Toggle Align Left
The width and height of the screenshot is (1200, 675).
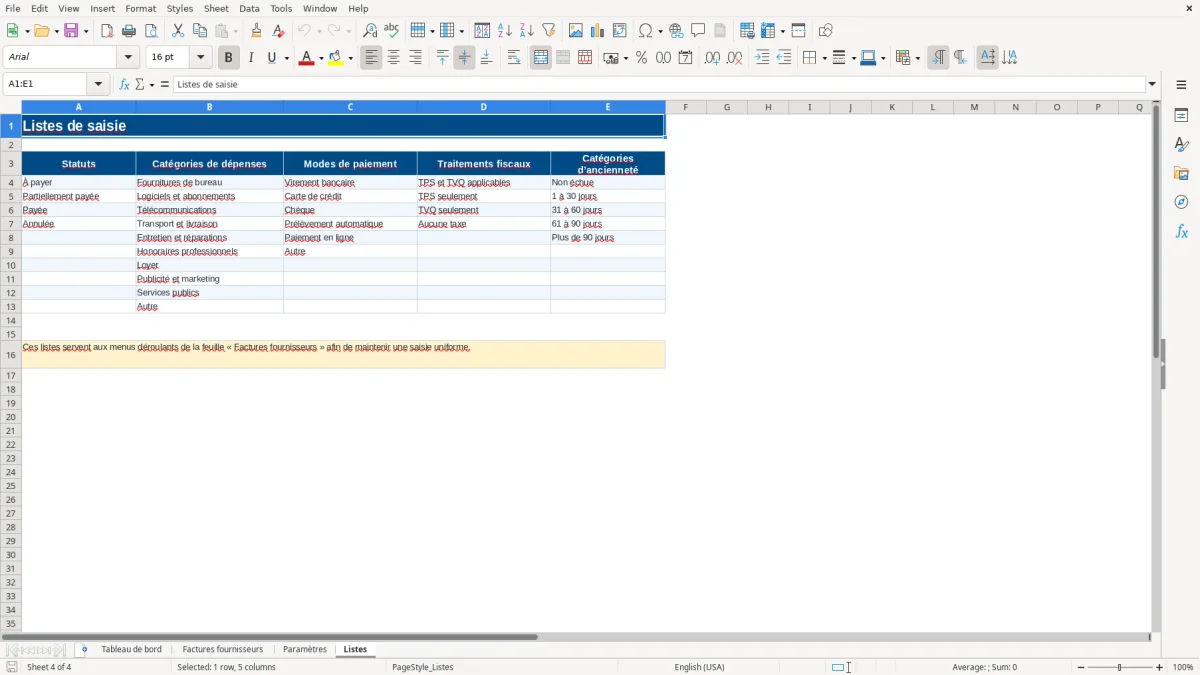pos(371,58)
